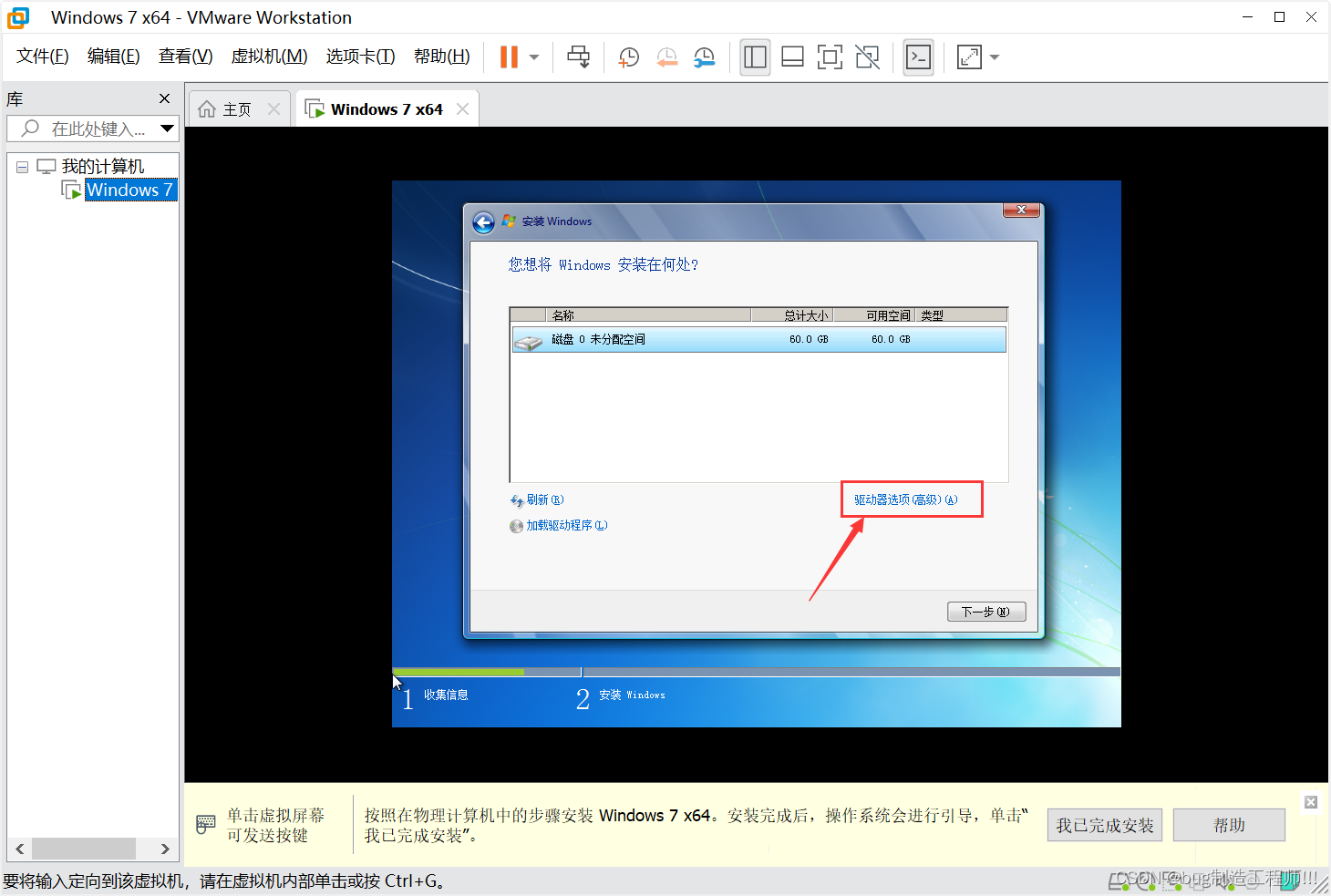Enter full screen mode
This screenshot has width=1331, height=896.
pos(830,57)
